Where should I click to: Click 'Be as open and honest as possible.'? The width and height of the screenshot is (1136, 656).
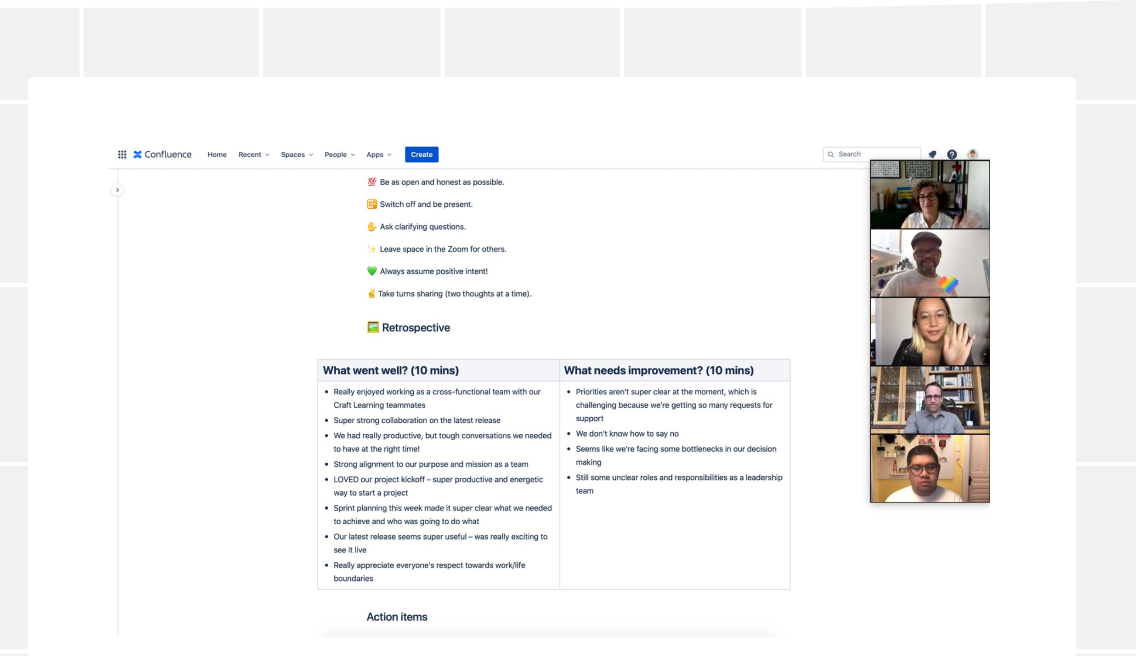[442, 182]
